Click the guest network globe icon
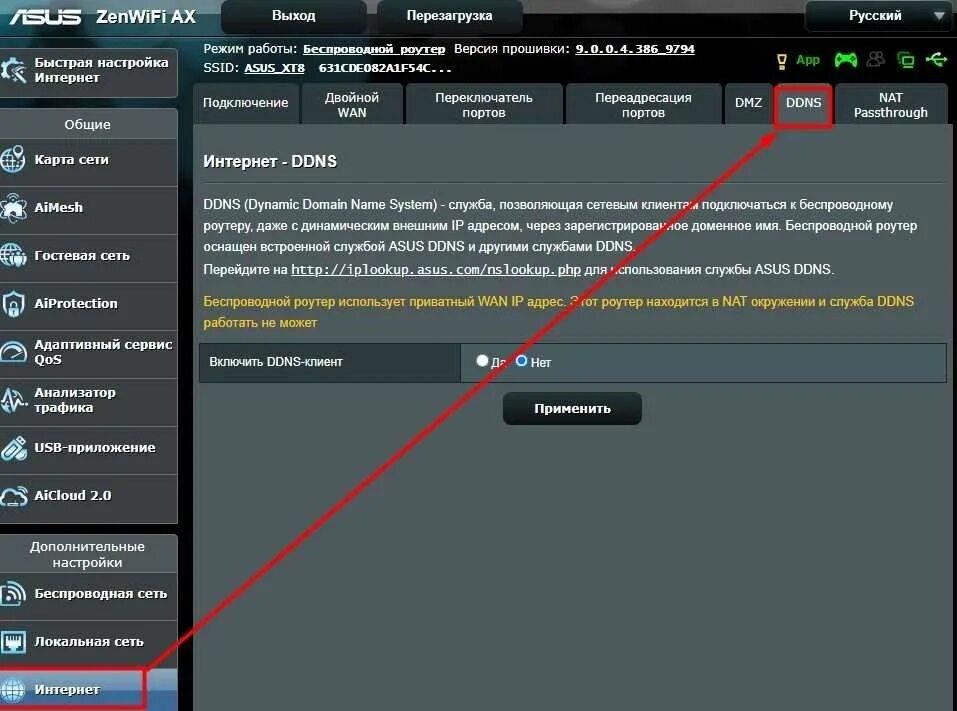Viewport: 957px width, 711px height. [x=13, y=255]
